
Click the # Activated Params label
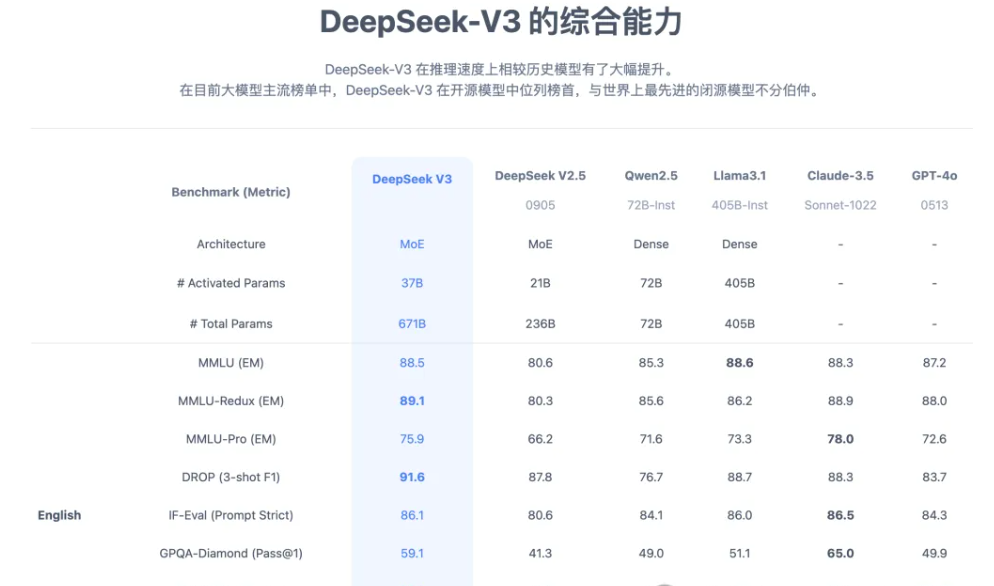231,283
